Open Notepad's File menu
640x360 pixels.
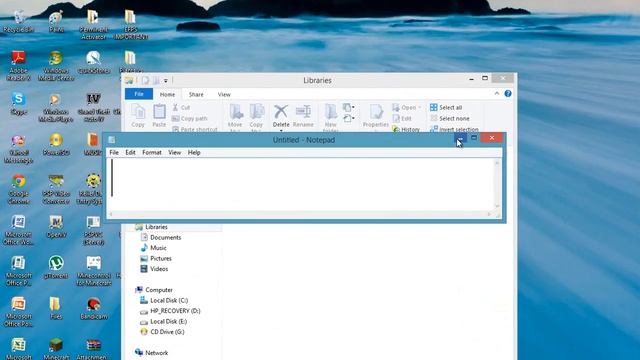114,152
